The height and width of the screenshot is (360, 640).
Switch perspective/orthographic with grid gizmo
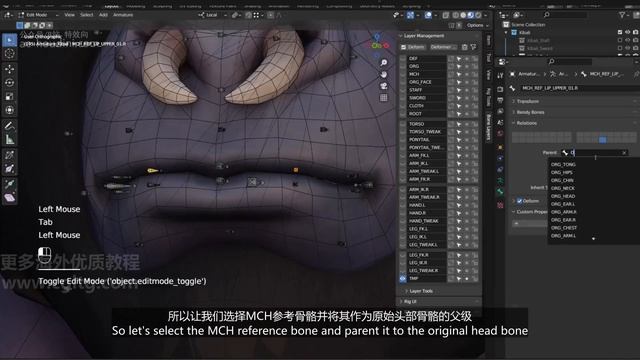pyautogui.click(x=384, y=98)
